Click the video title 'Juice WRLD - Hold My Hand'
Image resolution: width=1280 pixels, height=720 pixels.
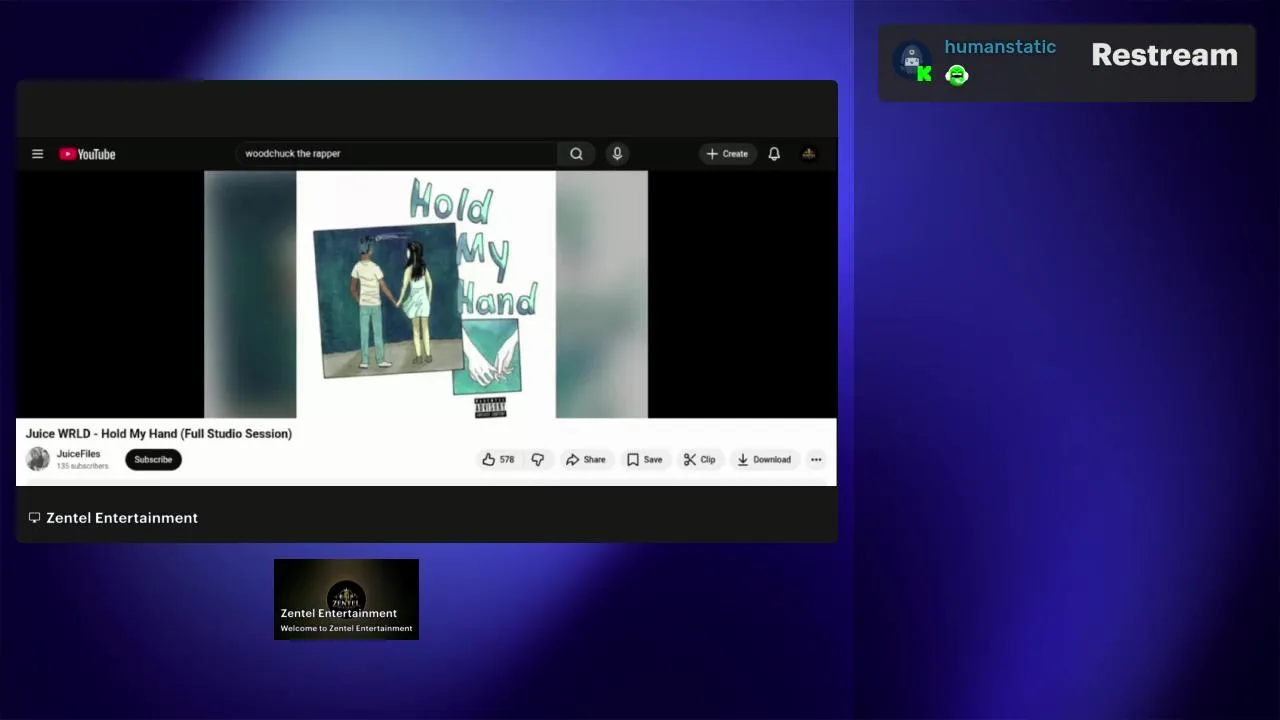click(159, 434)
